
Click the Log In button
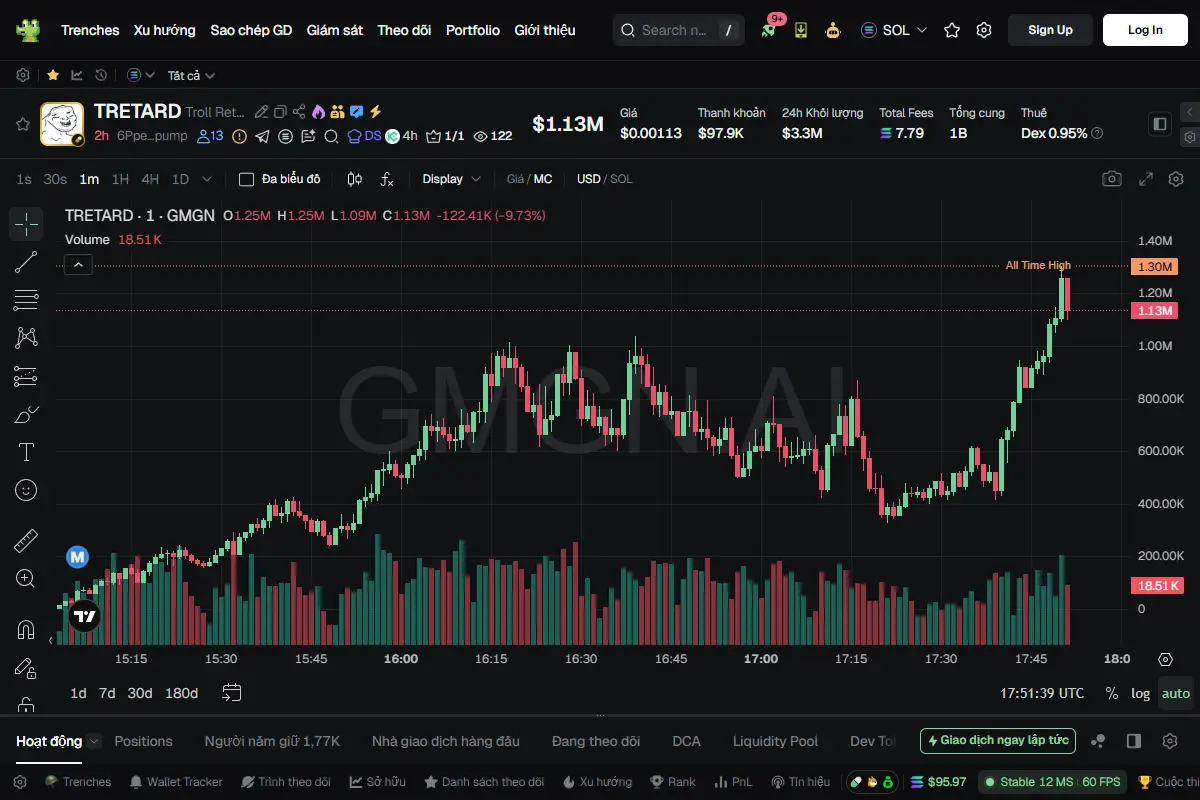(x=1145, y=30)
